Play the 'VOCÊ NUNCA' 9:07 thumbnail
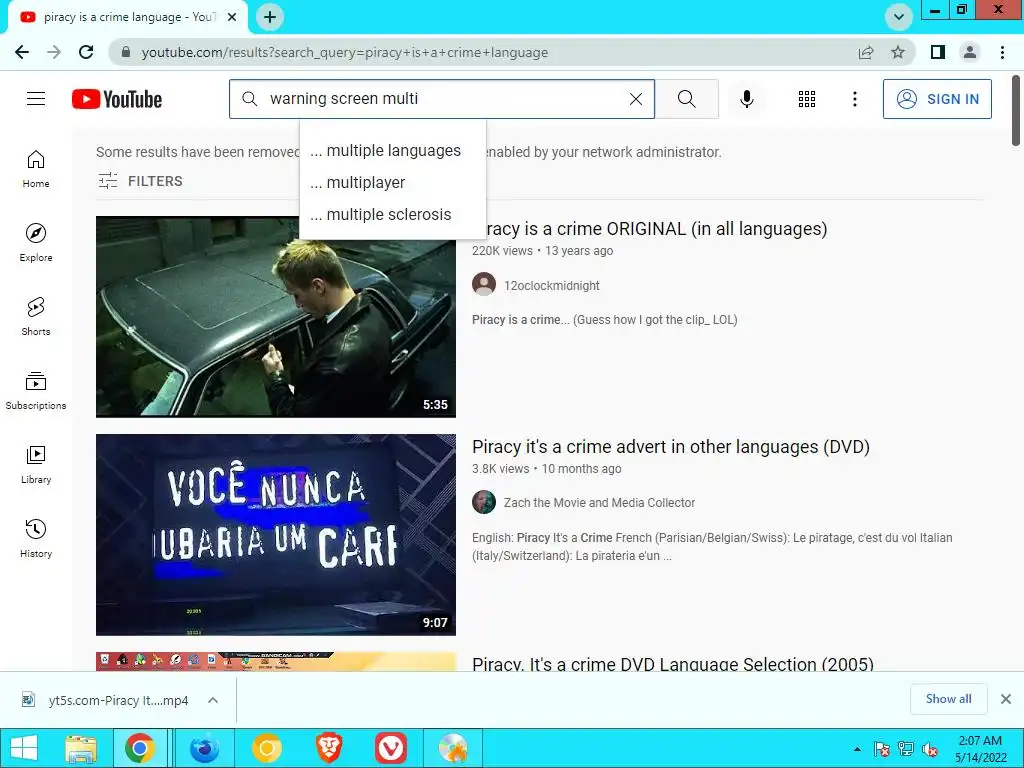 pos(276,535)
